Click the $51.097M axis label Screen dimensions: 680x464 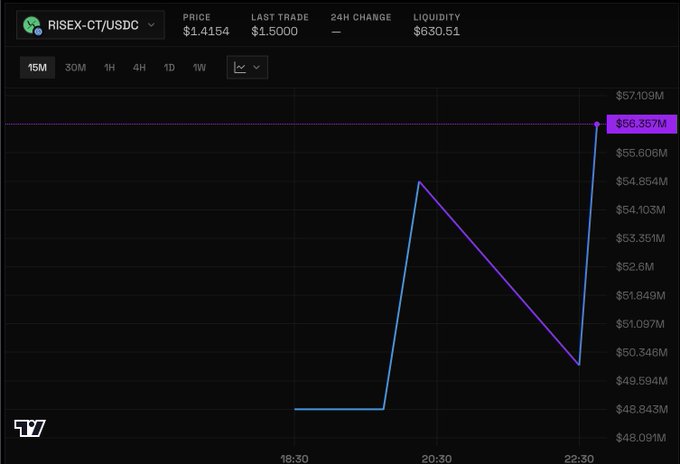click(640, 324)
